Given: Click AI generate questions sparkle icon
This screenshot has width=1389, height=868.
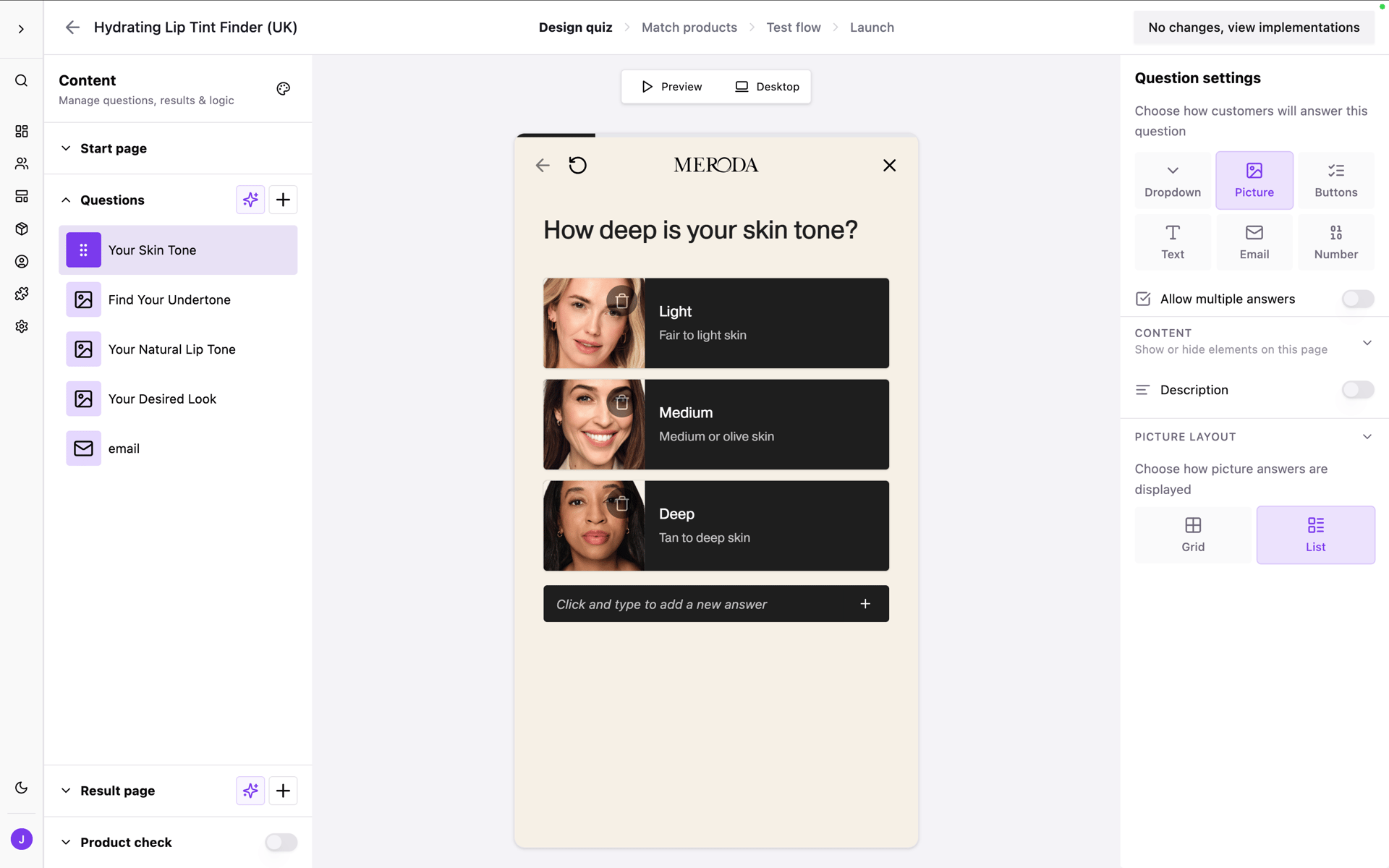Looking at the screenshot, I should click(250, 200).
